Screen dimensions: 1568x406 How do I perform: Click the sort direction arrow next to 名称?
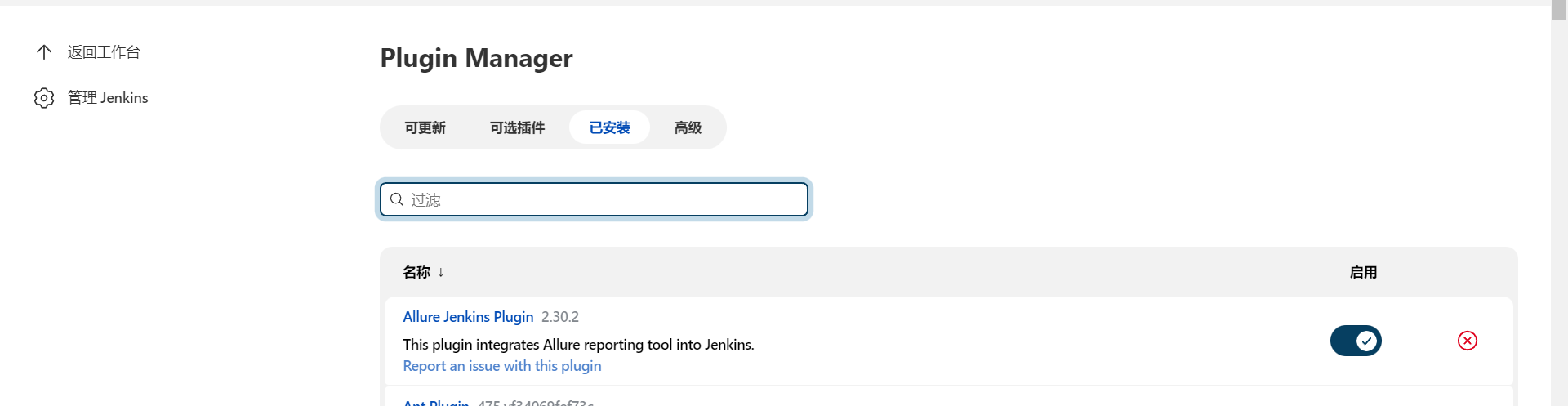(441, 272)
